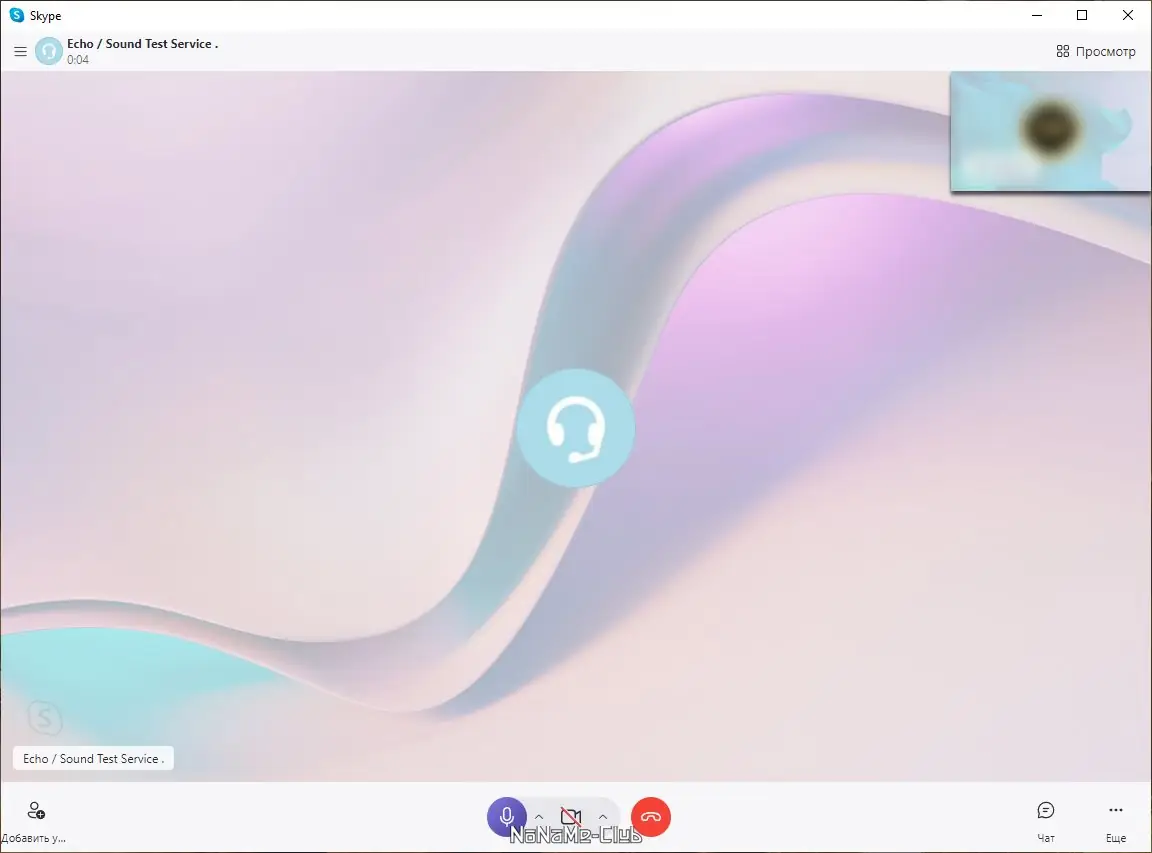Open Echo / Sound Test Service header title
Image resolution: width=1152 pixels, height=853 pixels.
click(x=143, y=44)
